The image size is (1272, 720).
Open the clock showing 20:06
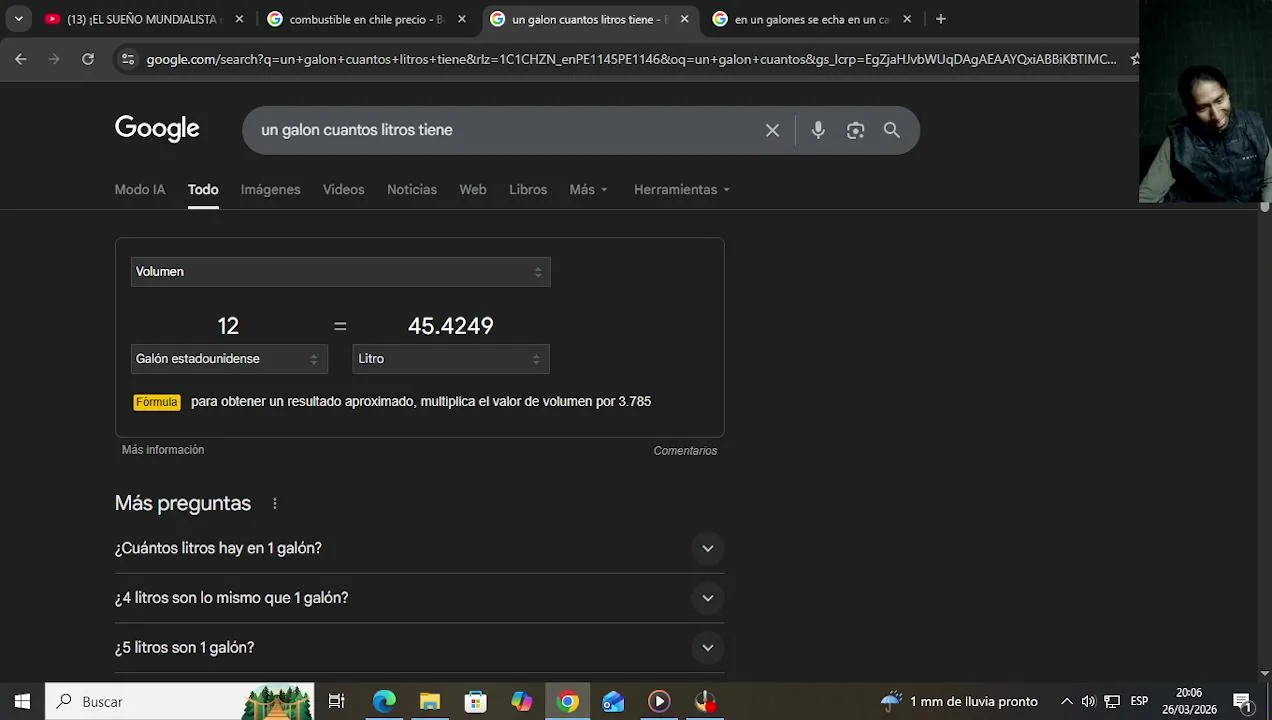(x=1189, y=701)
